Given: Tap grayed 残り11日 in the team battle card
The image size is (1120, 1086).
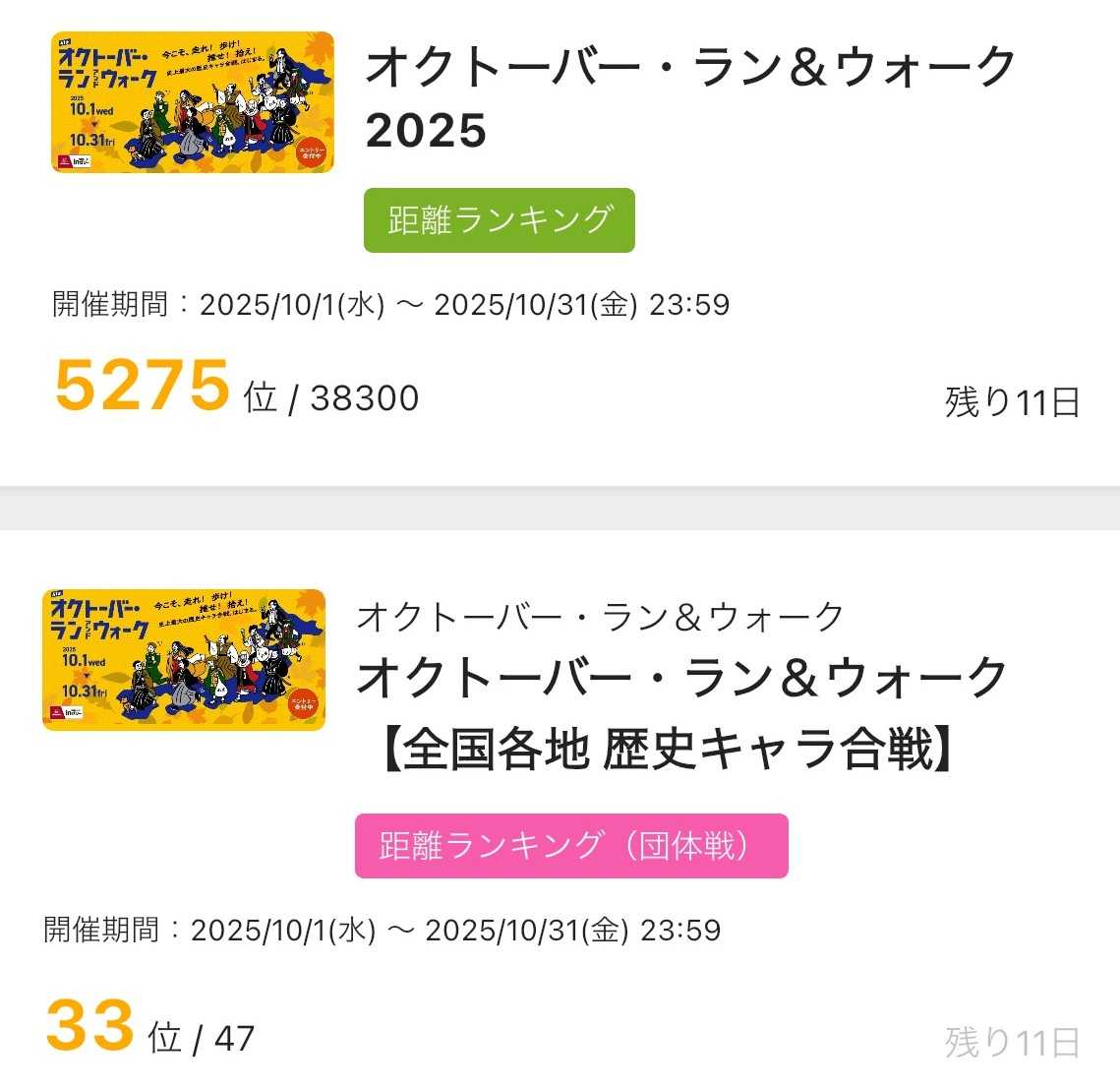Looking at the screenshot, I should tap(1012, 1042).
